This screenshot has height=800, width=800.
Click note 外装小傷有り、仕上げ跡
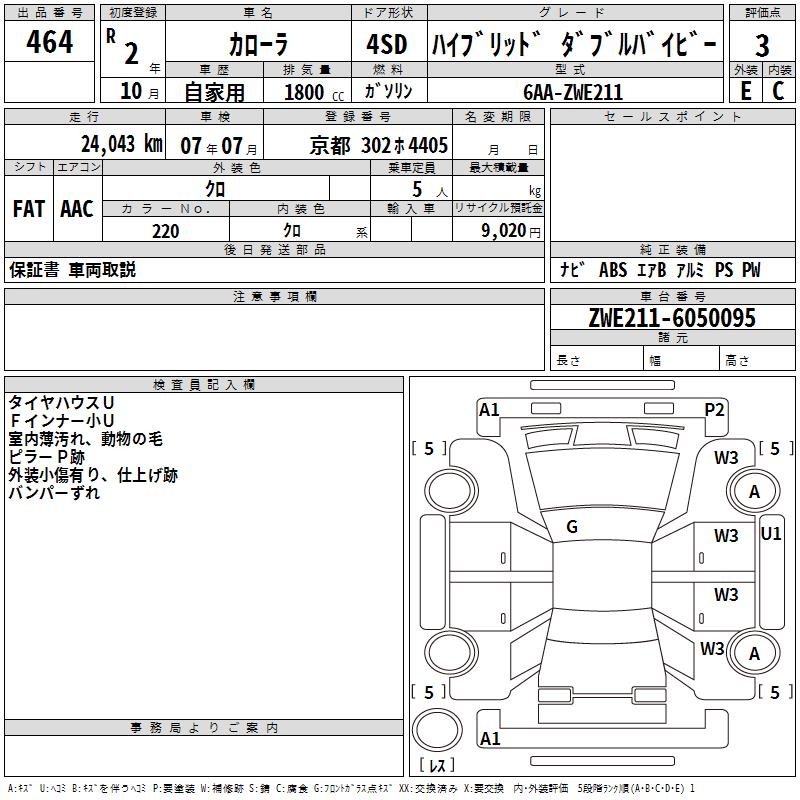[93, 475]
